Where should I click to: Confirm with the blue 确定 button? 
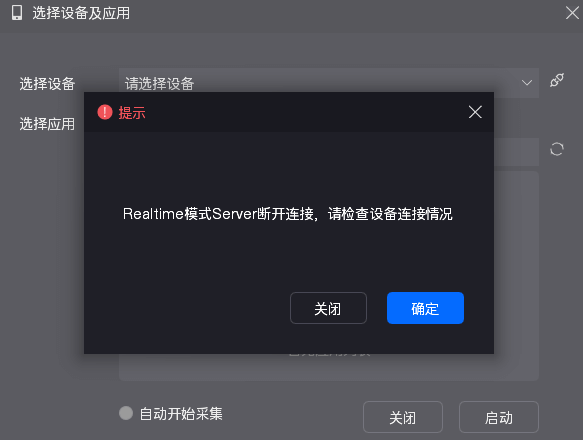[425, 308]
